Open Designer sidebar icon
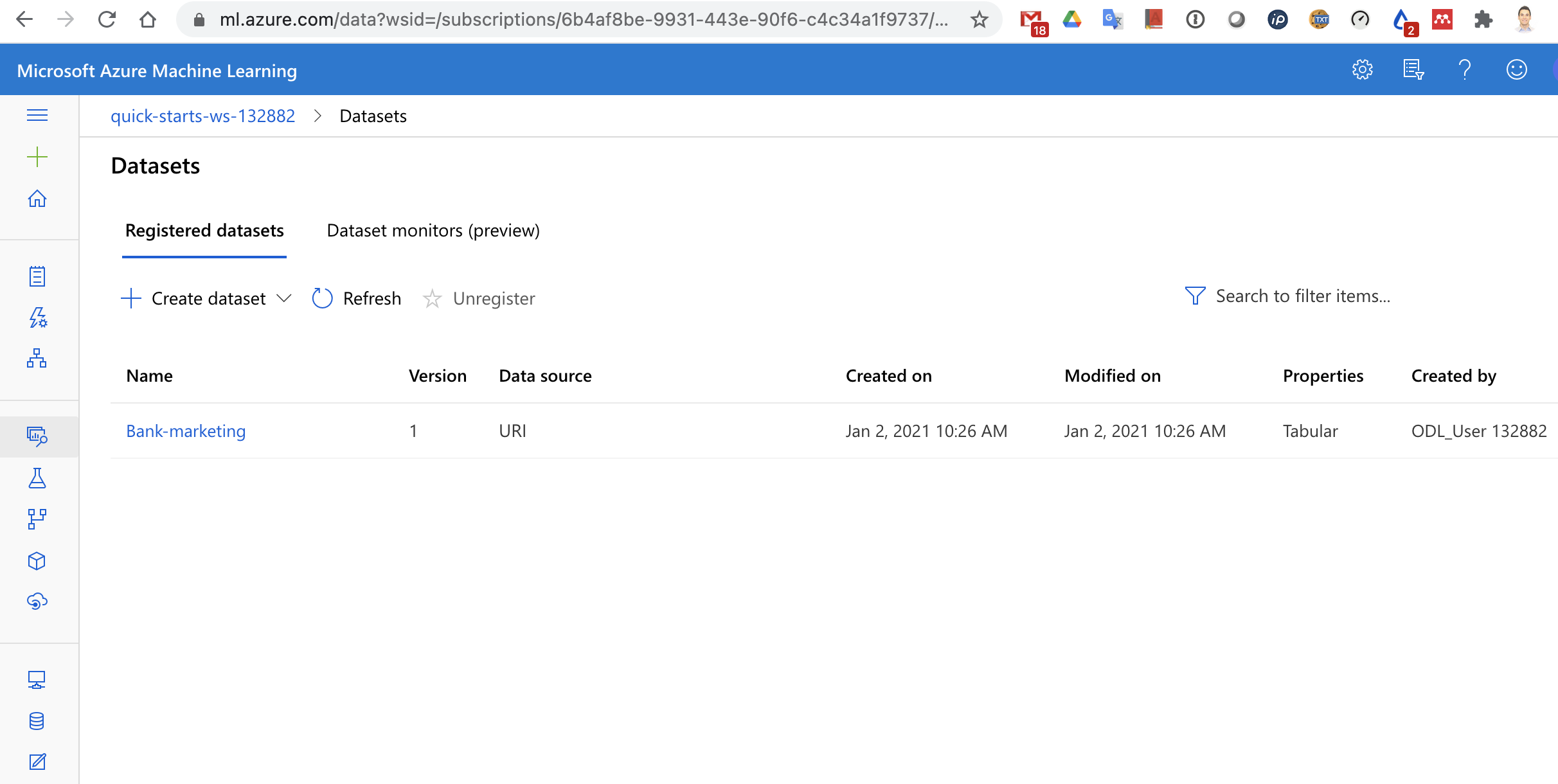 pyautogui.click(x=37, y=358)
